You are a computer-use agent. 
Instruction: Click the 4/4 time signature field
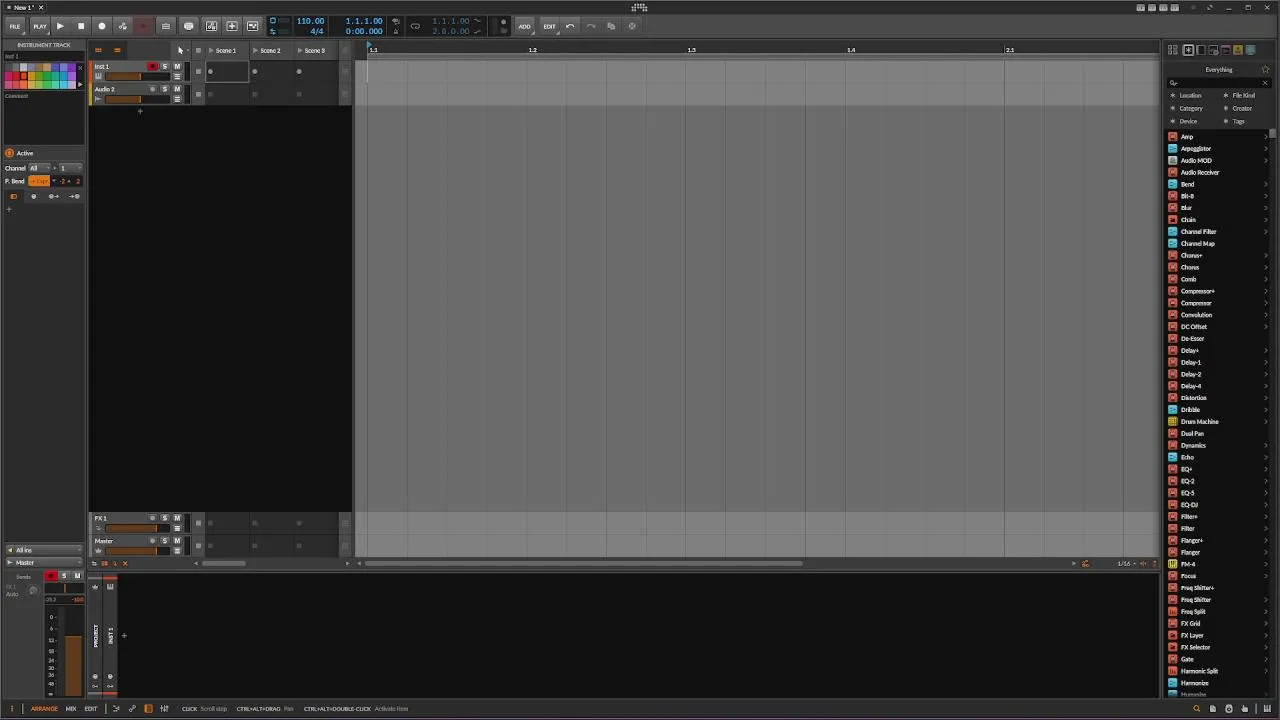click(316, 31)
